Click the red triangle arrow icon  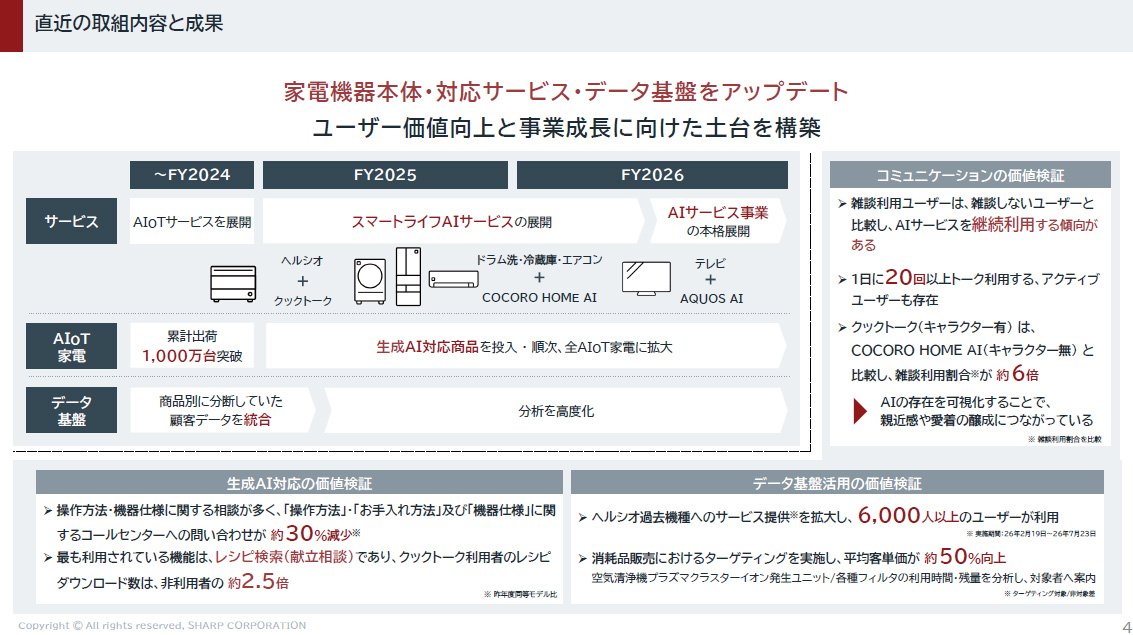click(859, 411)
